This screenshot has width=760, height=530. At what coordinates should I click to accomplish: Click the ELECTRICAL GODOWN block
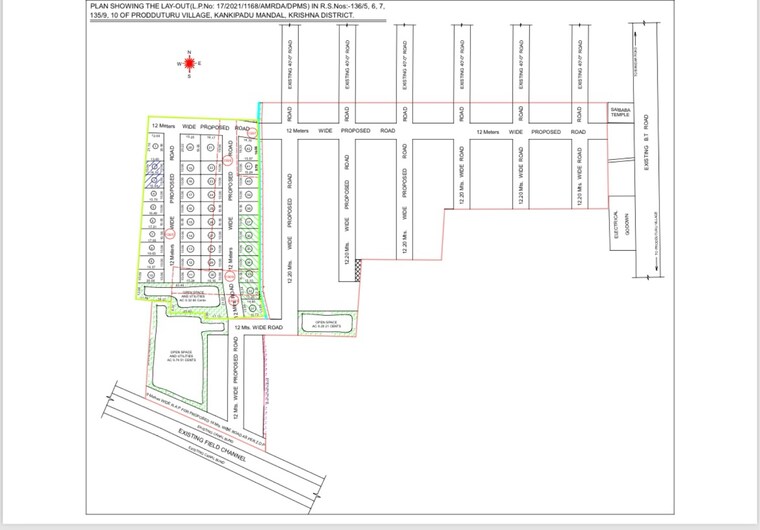click(622, 224)
